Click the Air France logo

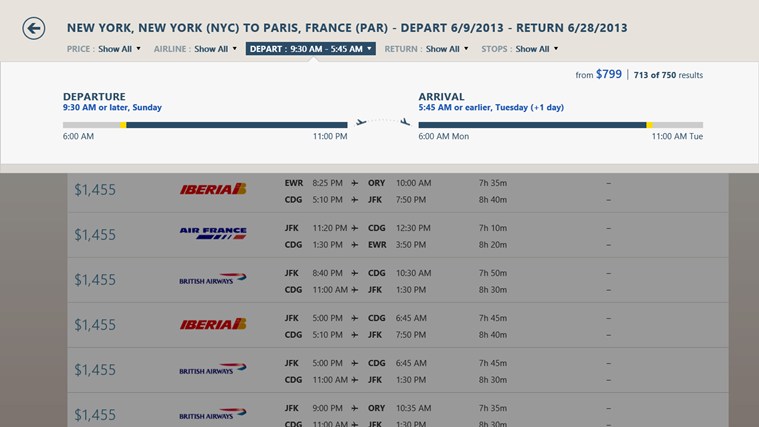coord(213,234)
